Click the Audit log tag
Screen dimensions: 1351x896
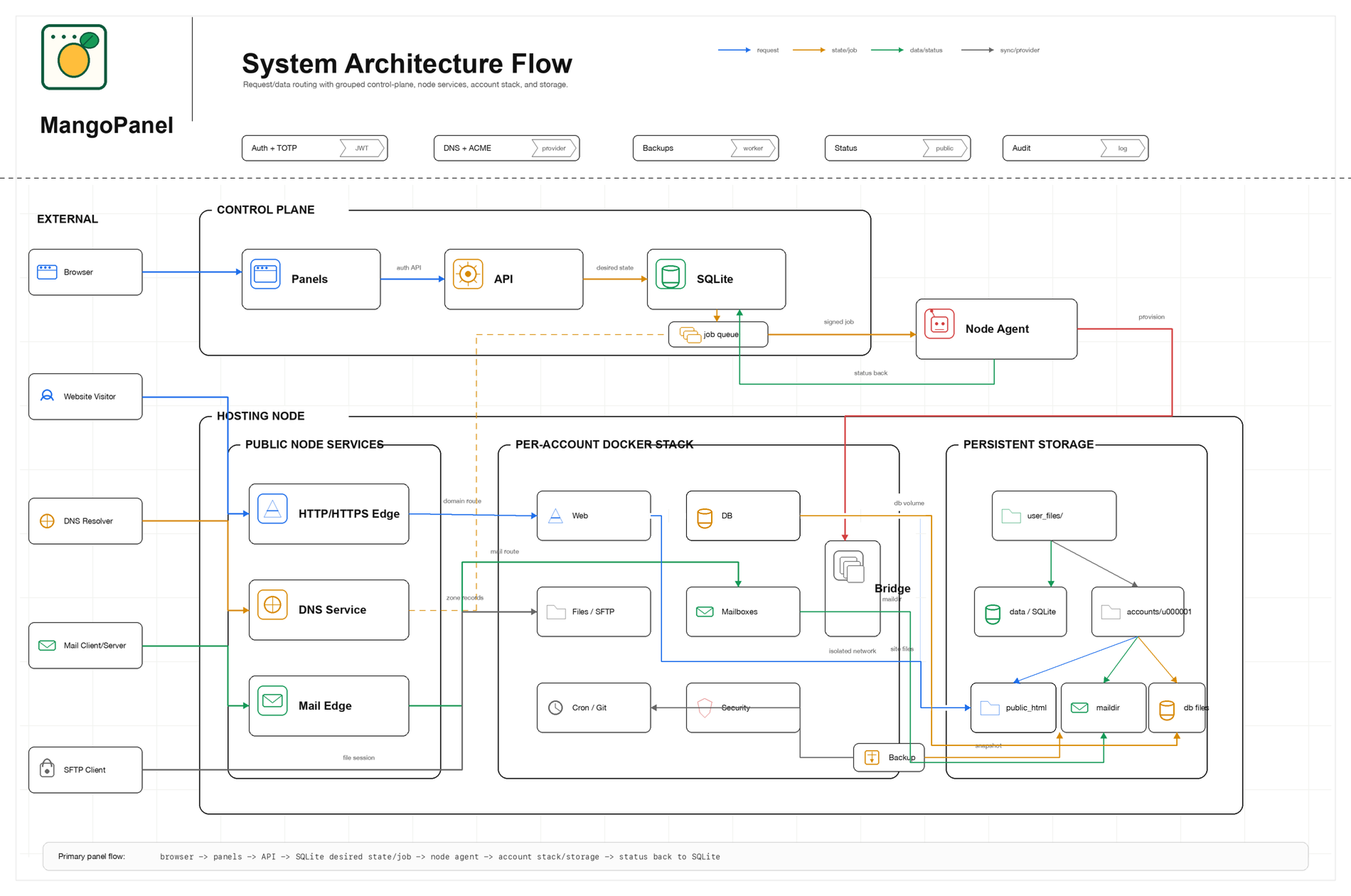pyautogui.click(x=1123, y=148)
